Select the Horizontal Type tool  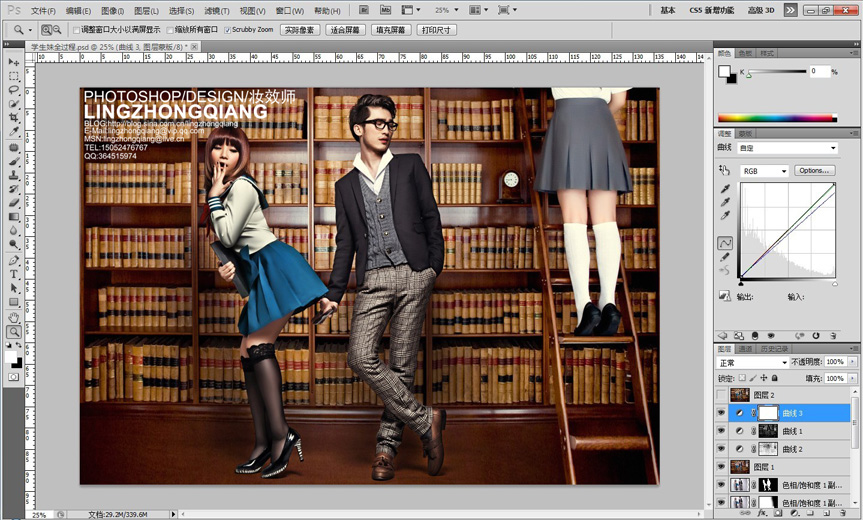click(x=13, y=274)
